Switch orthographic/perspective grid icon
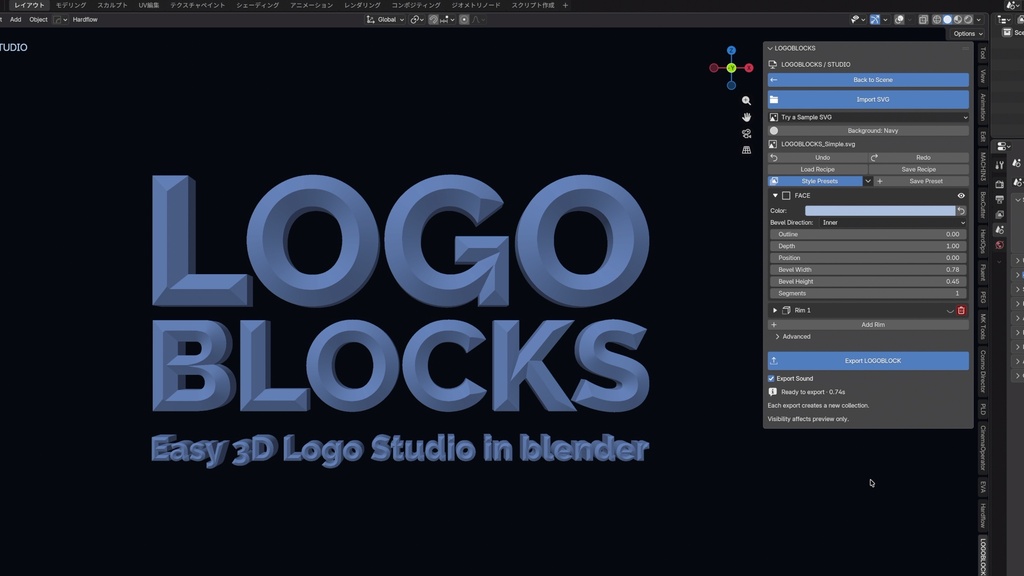The height and width of the screenshot is (576, 1024). click(x=746, y=150)
